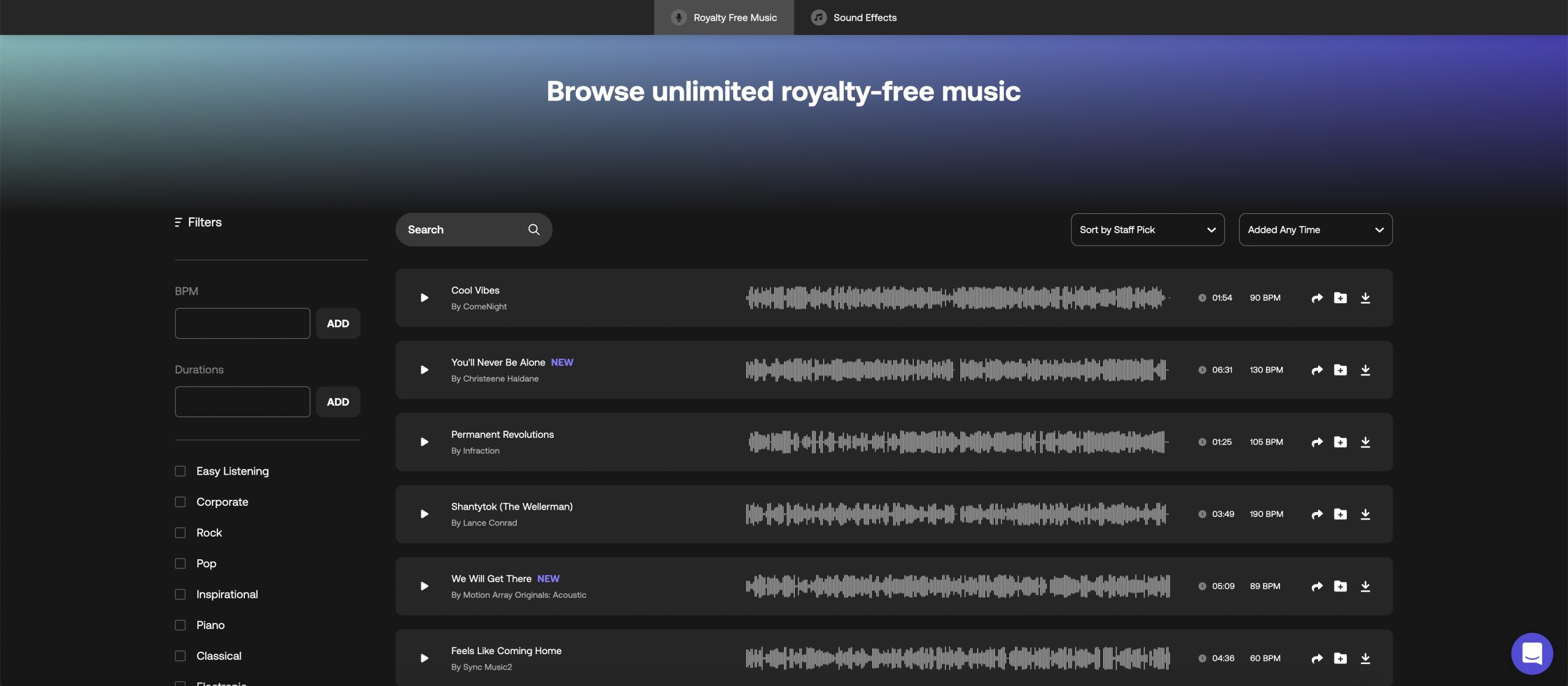Tick the Pop genre checkbox
The image size is (1568, 686).
point(180,563)
